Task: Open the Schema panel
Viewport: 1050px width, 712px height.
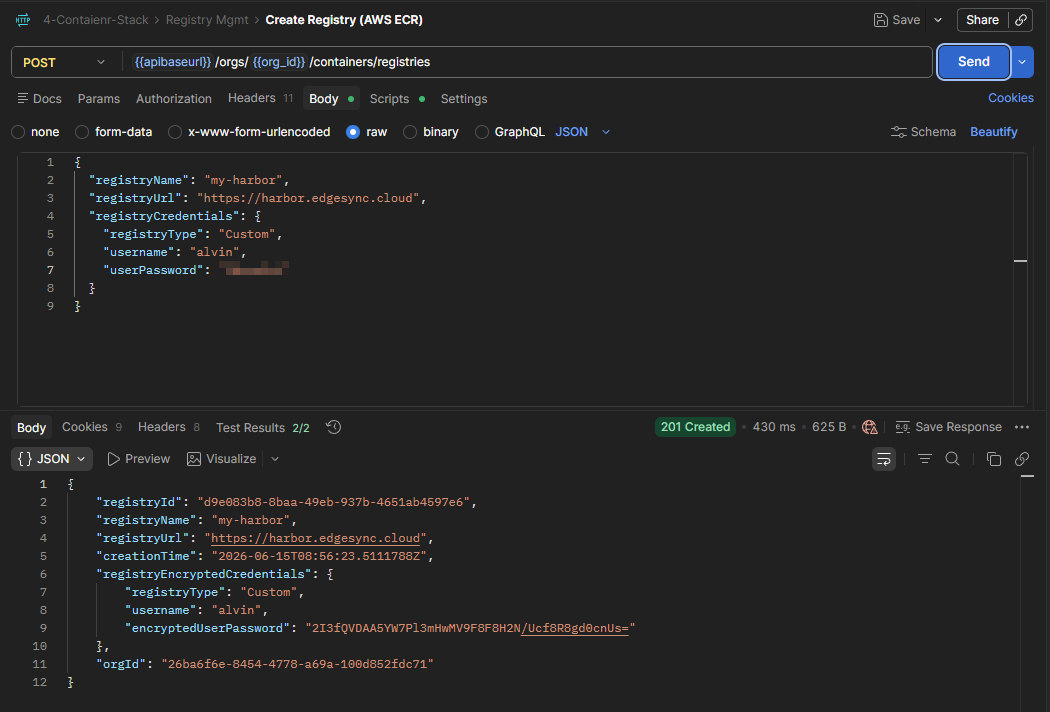Action: (x=923, y=132)
